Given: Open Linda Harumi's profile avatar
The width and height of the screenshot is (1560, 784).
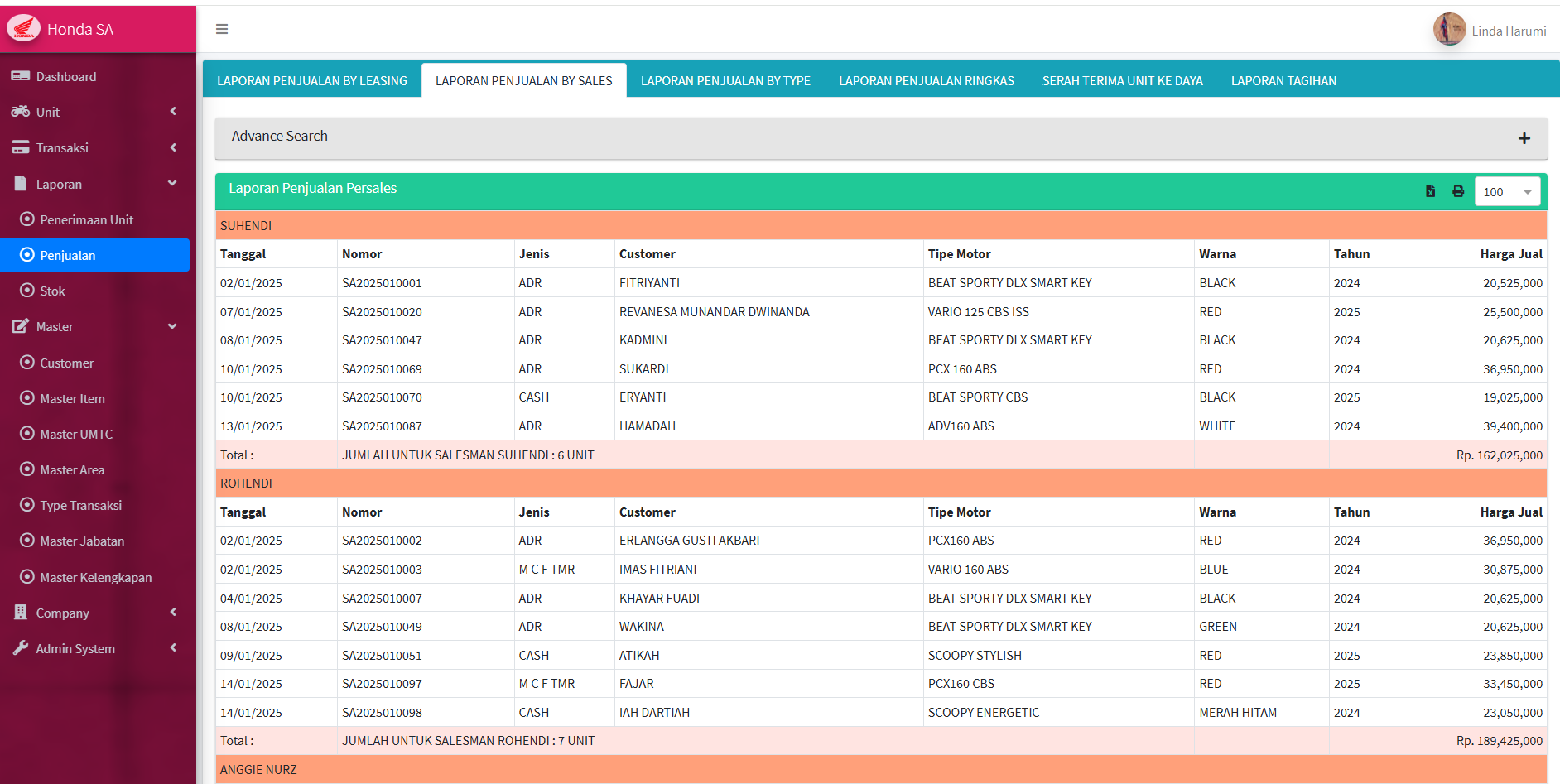Looking at the screenshot, I should [x=1449, y=30].
